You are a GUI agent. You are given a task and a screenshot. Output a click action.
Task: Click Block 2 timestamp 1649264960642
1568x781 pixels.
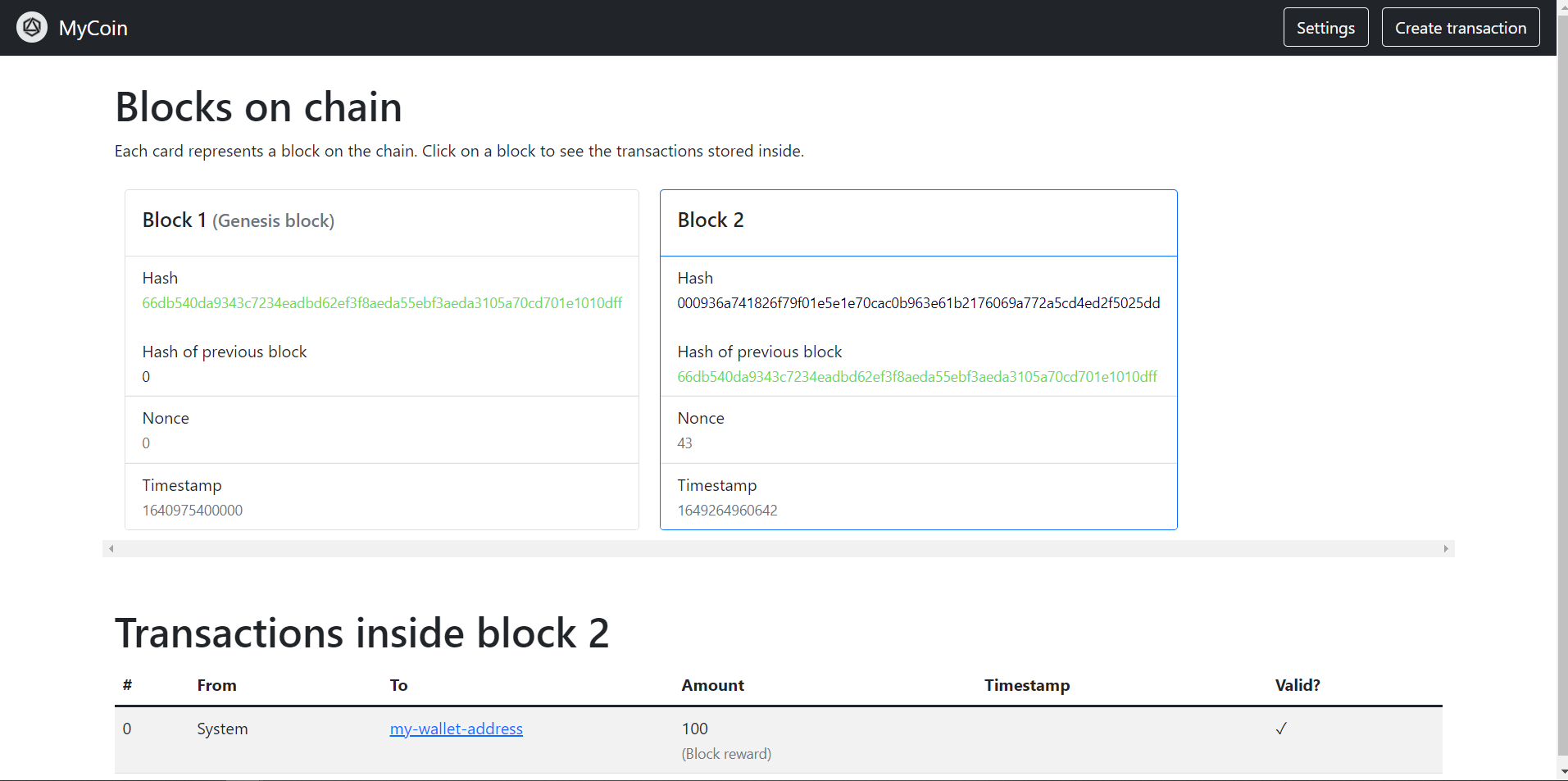[x=728, y=511]
